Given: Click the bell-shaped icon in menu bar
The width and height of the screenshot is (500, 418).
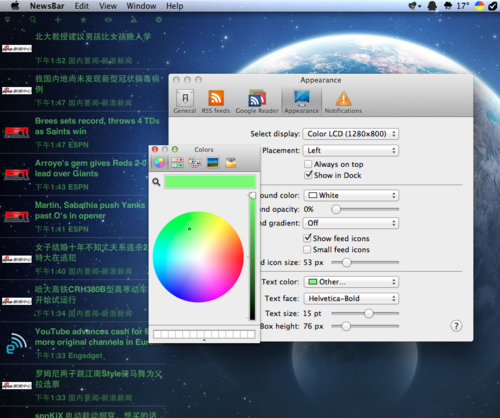Looking at the screenshot, I should [x=432, y=6].
